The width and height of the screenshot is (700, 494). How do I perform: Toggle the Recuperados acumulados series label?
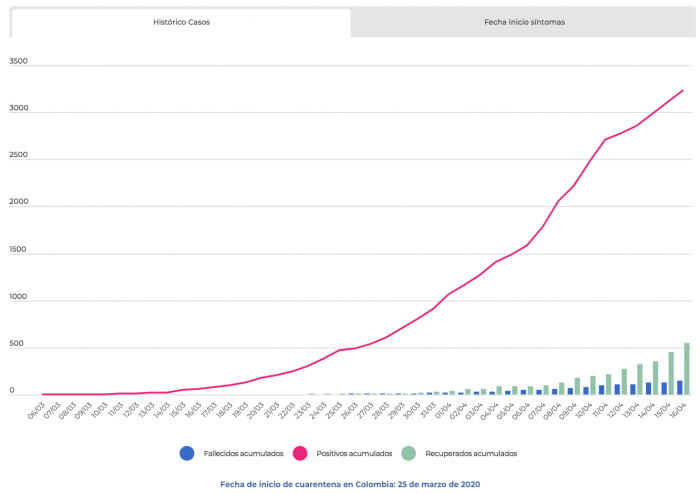click(471, 454)
